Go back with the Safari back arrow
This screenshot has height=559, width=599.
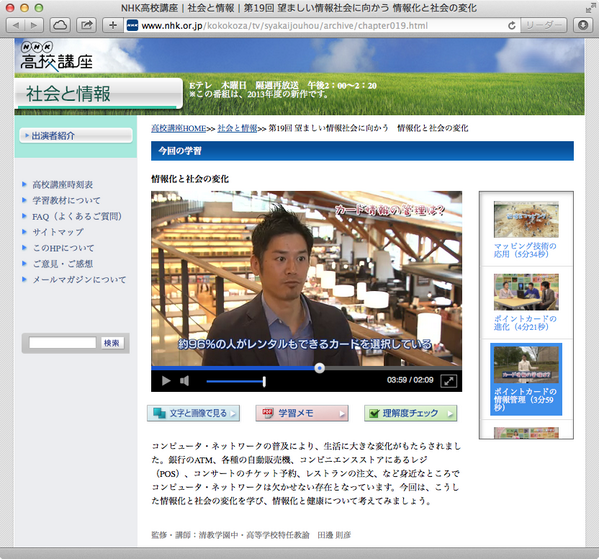point(16,26)
